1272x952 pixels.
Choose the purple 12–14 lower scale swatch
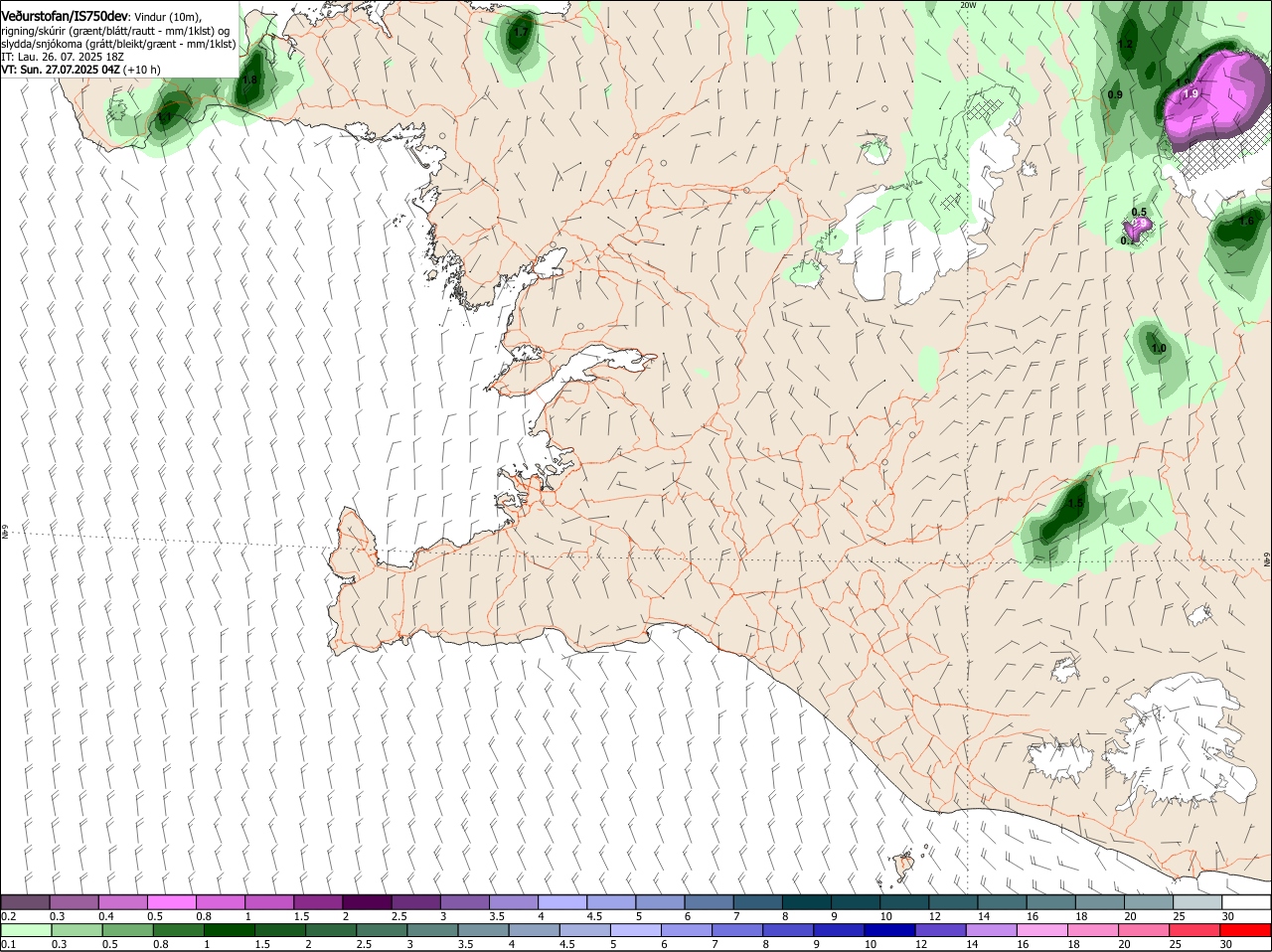[x=942, y=930]
